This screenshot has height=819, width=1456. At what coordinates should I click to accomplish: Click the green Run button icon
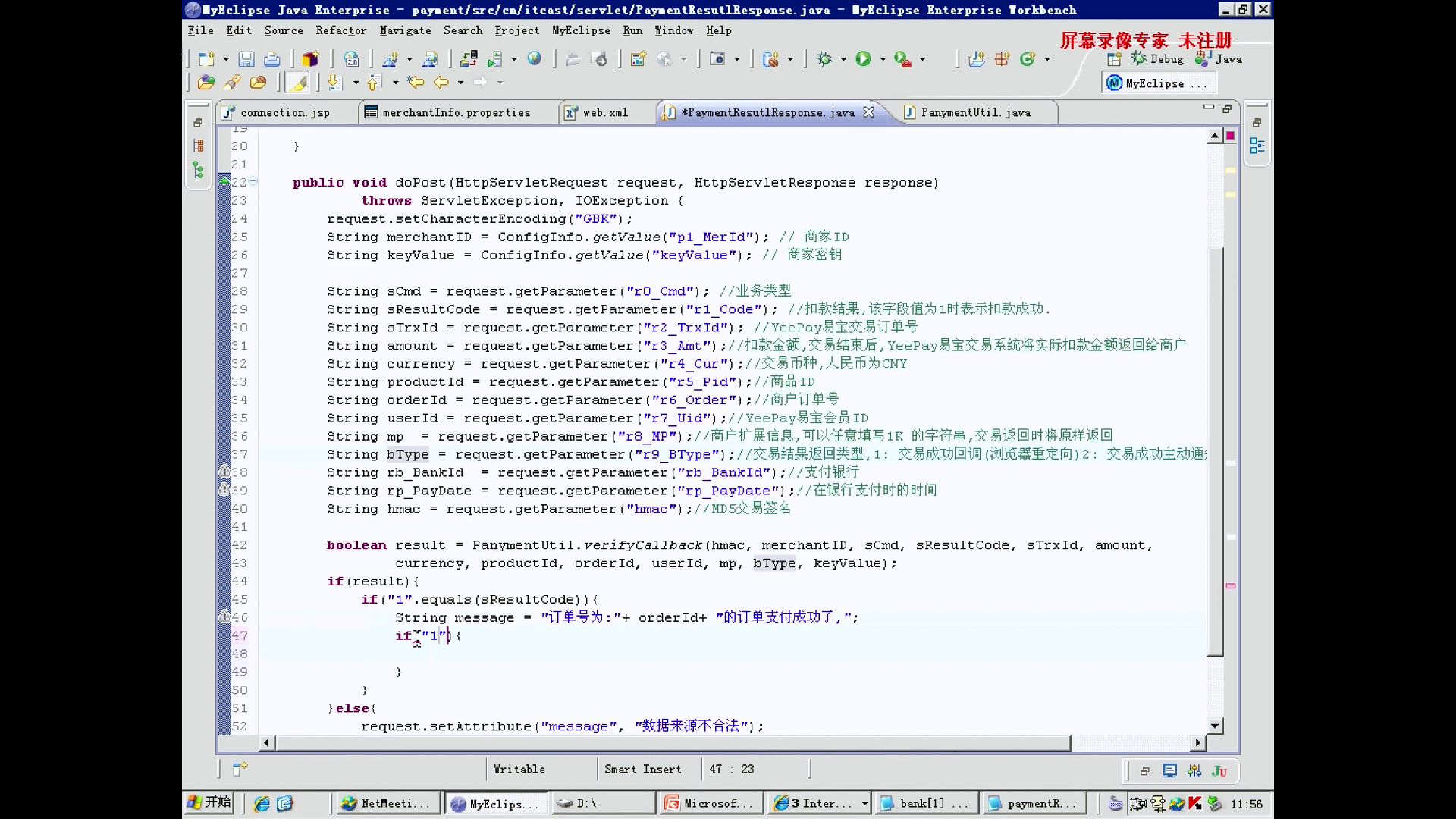click(863, 59)
